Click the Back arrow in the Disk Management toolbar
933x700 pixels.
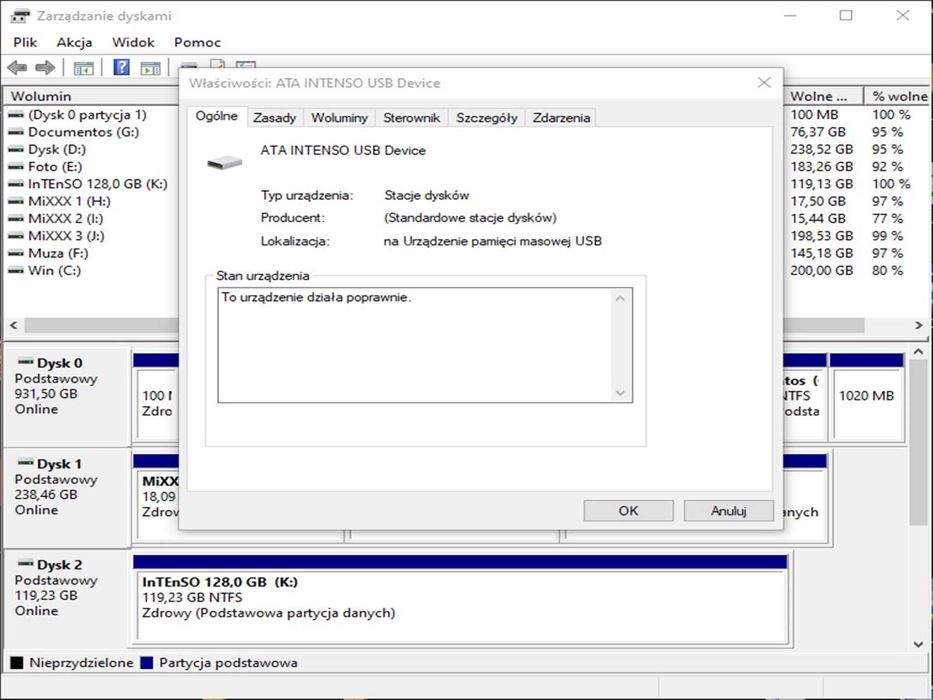point(17,67)
